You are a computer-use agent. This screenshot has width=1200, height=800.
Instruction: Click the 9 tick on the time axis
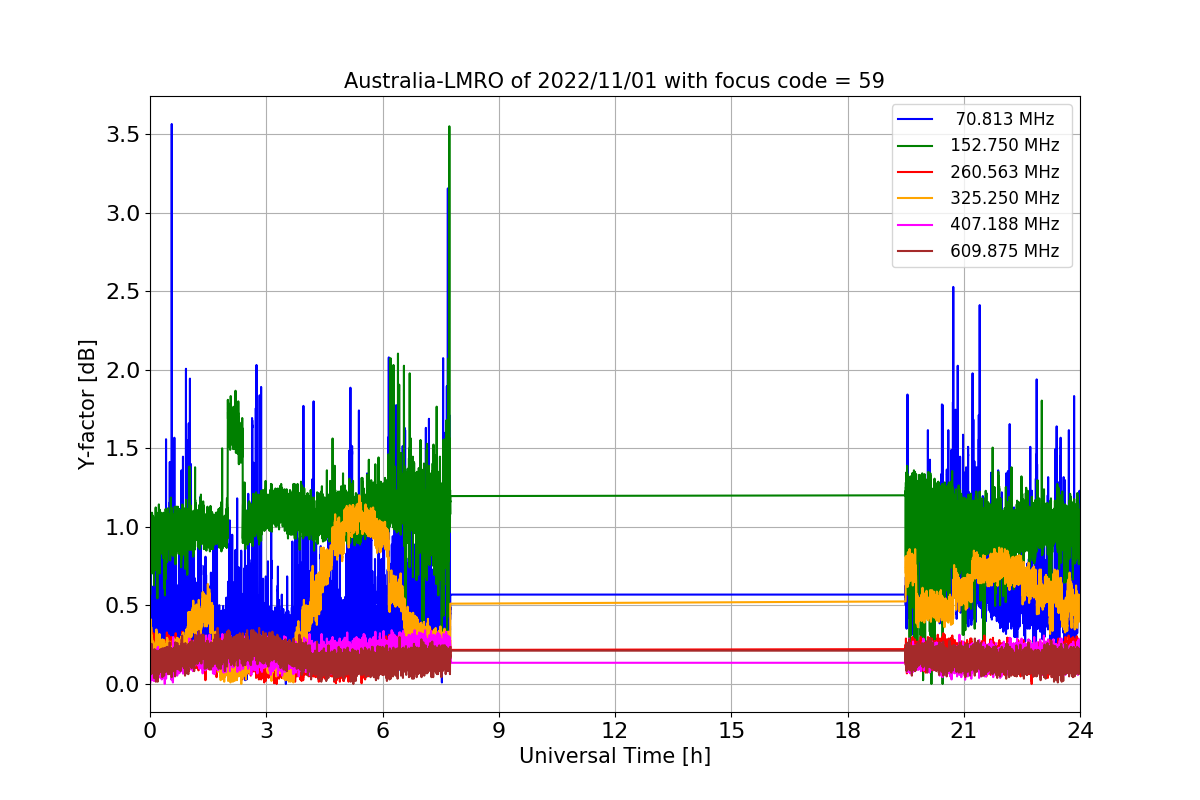tap(499, 730)
